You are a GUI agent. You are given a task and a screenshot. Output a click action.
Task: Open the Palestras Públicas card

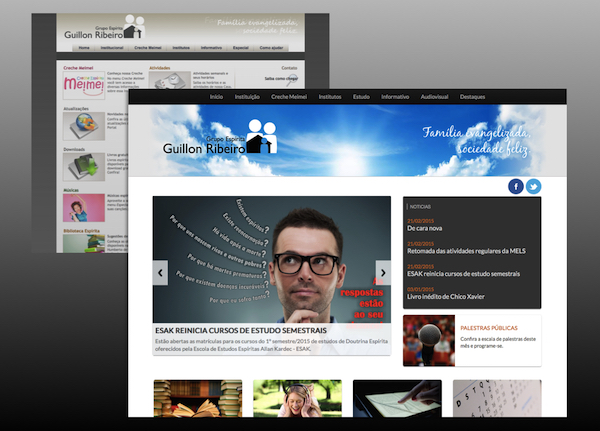pyautogui.click(x=472, y=340)
